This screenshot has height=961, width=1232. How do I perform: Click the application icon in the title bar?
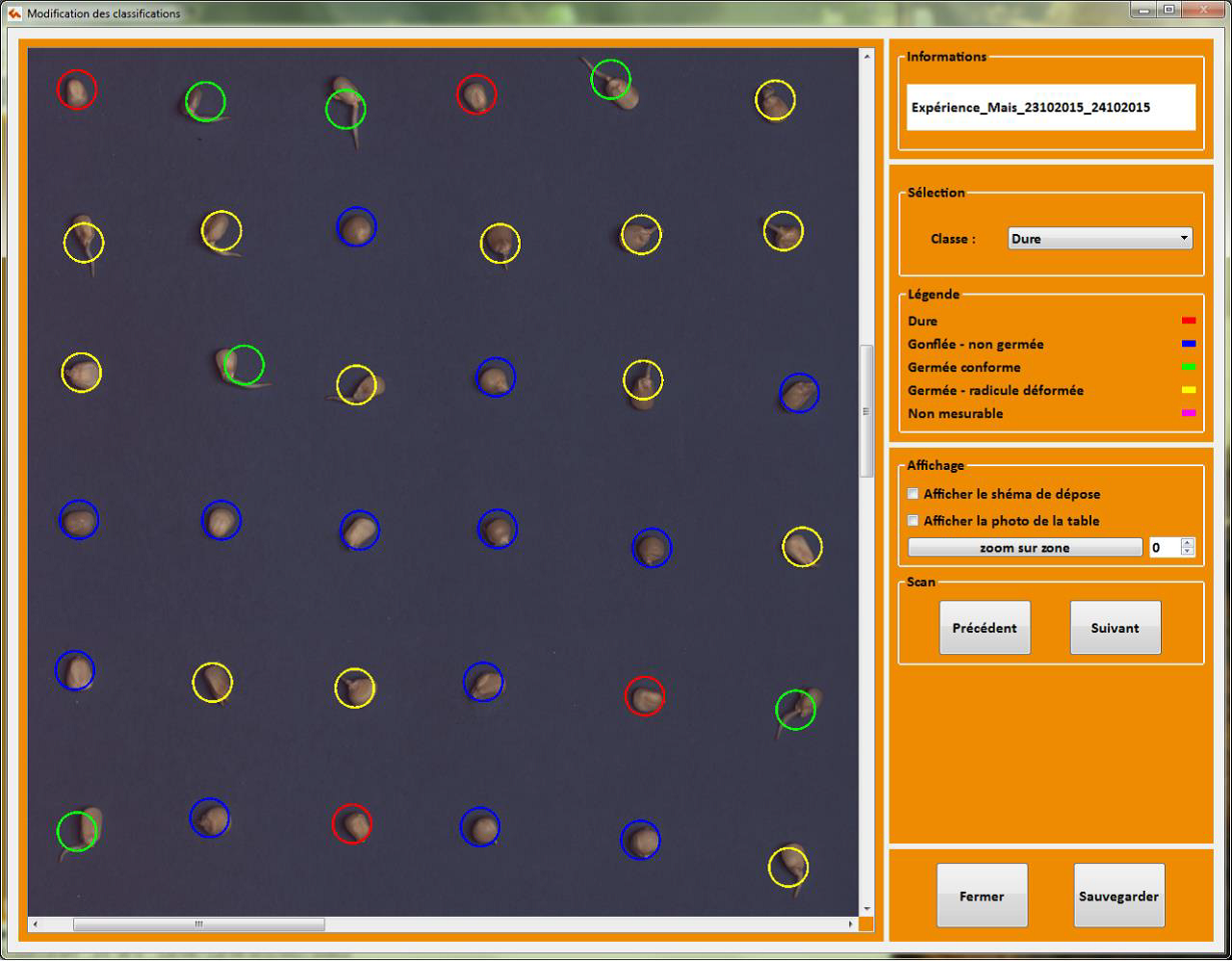tap(14, 13)
